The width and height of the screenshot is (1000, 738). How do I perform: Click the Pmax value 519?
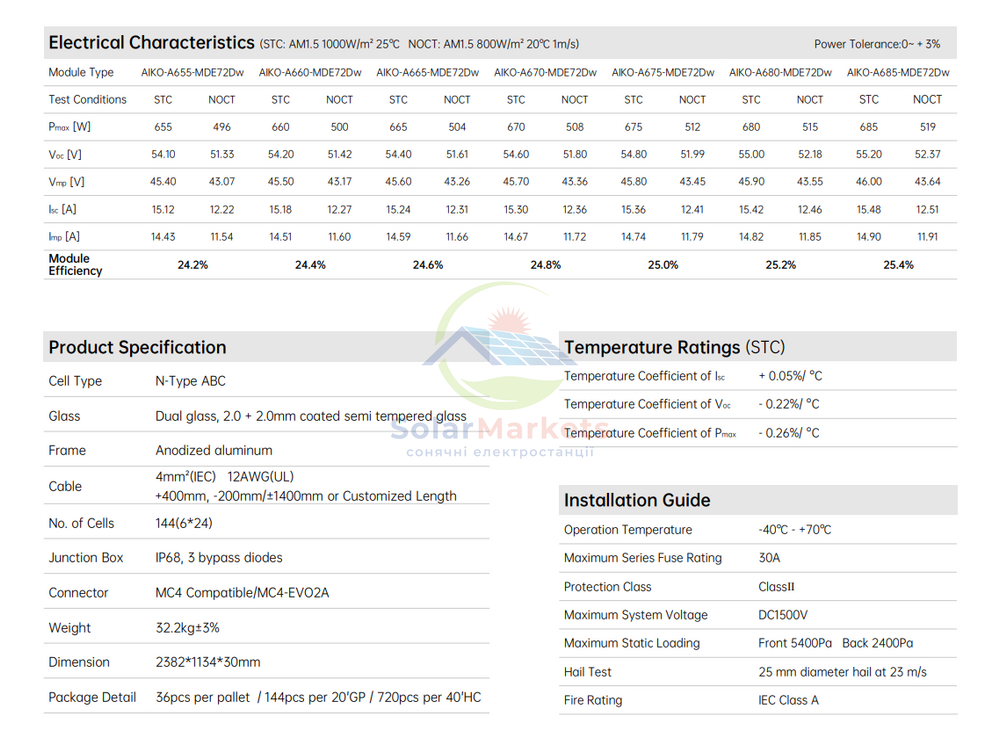[928, 127]
